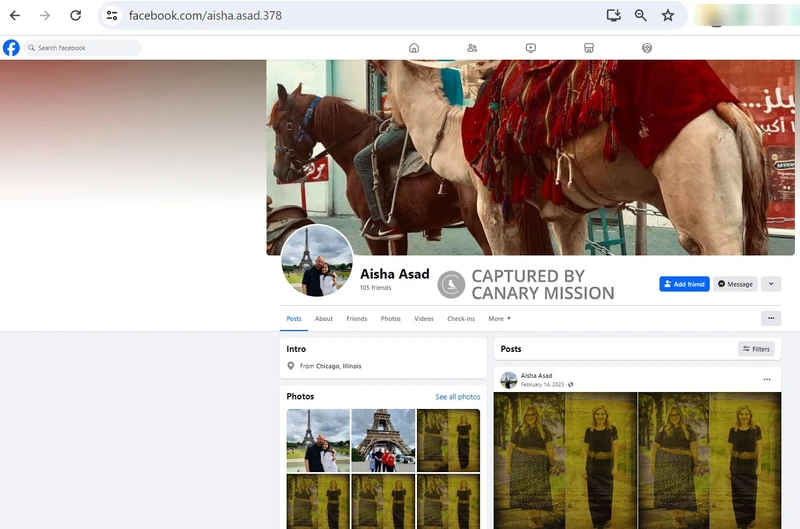Open the Photos tab
This screenshot has width=800, height=529.
390,318
